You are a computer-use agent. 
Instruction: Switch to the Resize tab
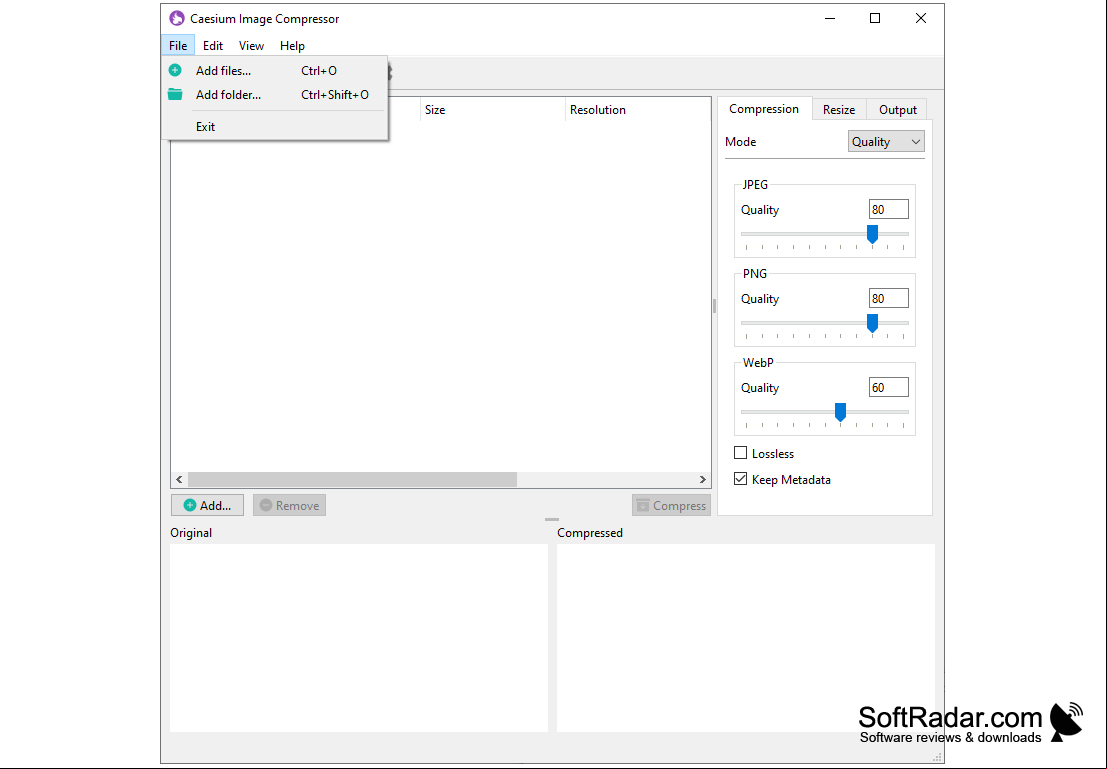tap(839, 109)
